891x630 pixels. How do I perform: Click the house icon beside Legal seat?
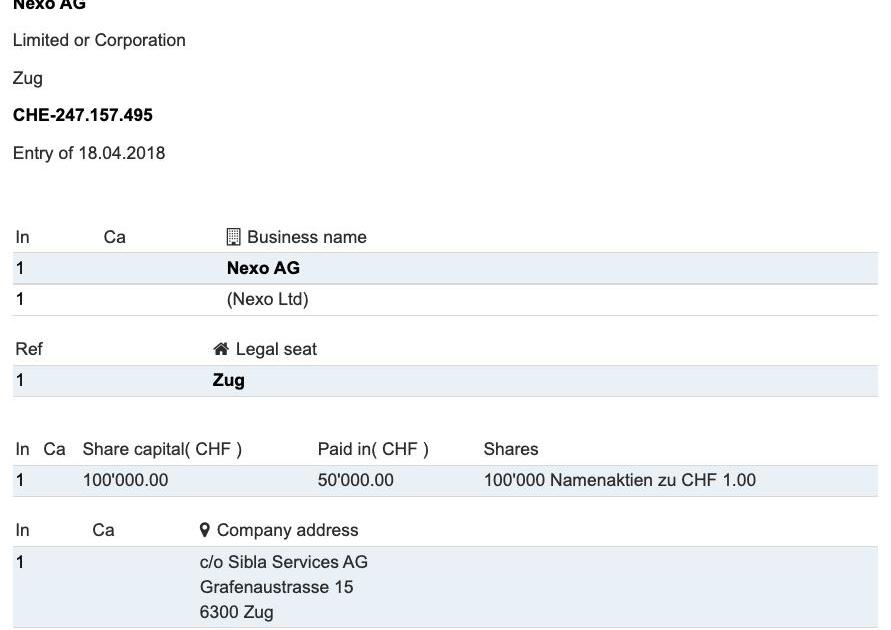(x=221, y=349)
